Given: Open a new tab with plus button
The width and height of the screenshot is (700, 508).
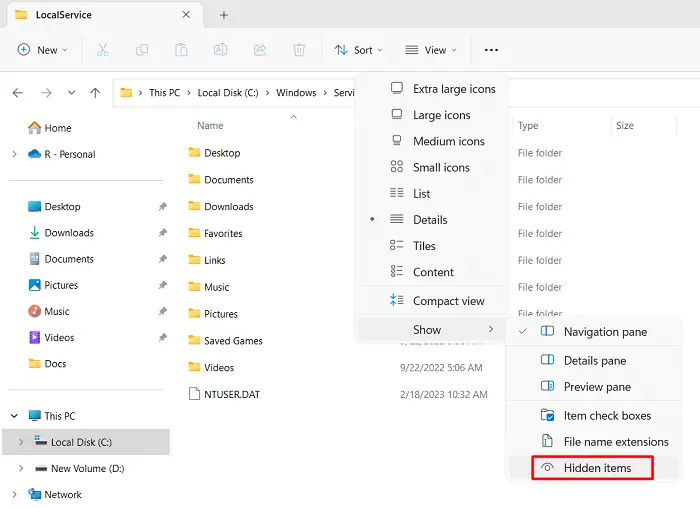Looking at the screenshot, I should (x=224, y=15).
